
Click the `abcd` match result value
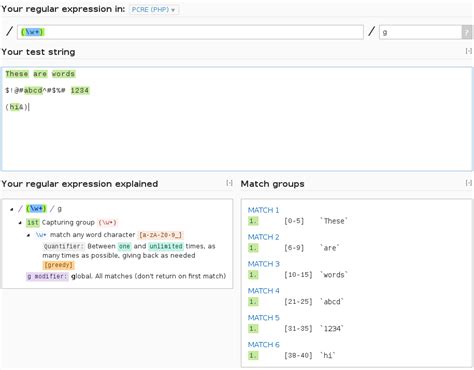[332, 302]
